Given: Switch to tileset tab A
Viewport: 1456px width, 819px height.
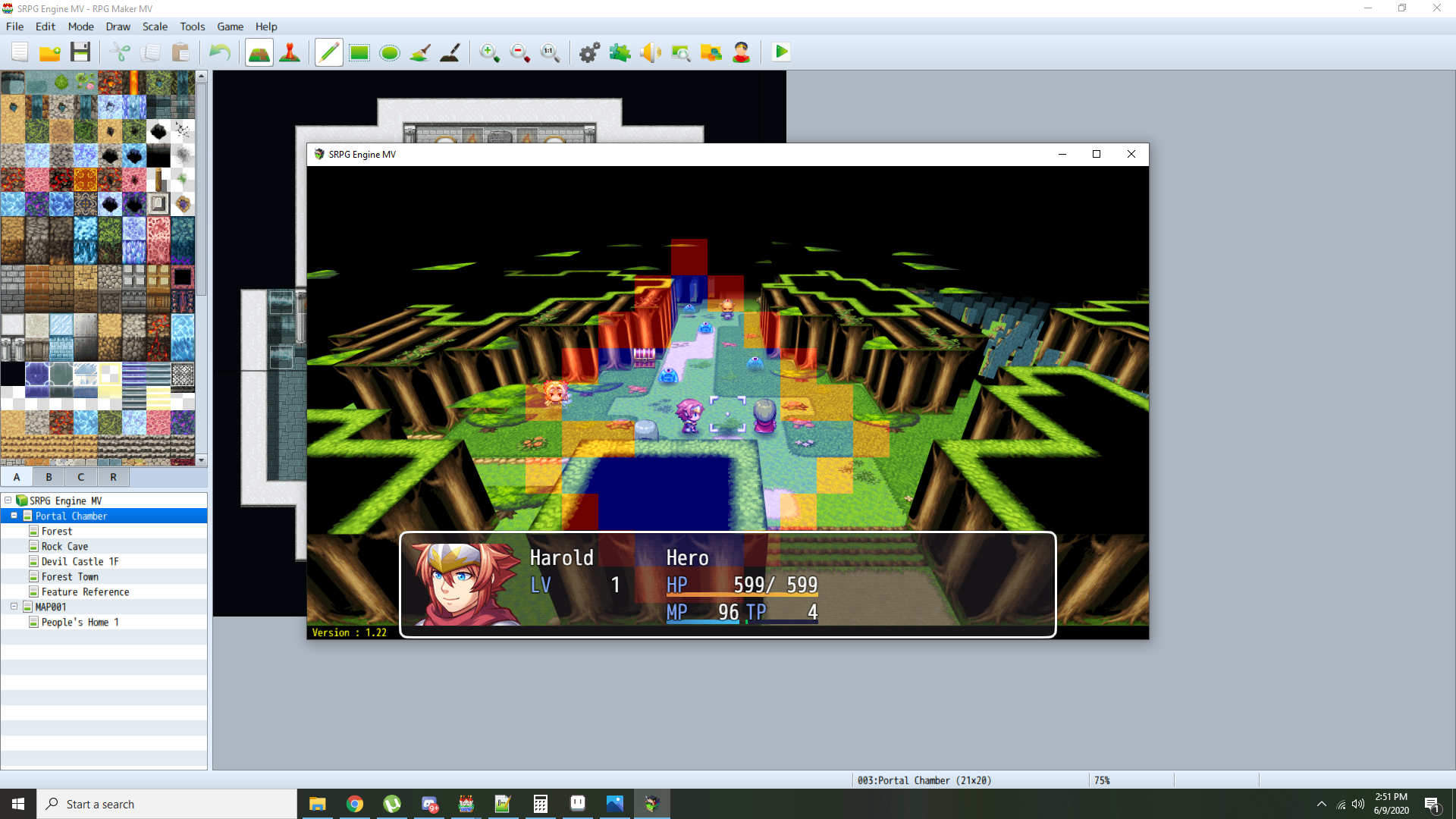Looking at the screenshot, I should click(17, 477).
